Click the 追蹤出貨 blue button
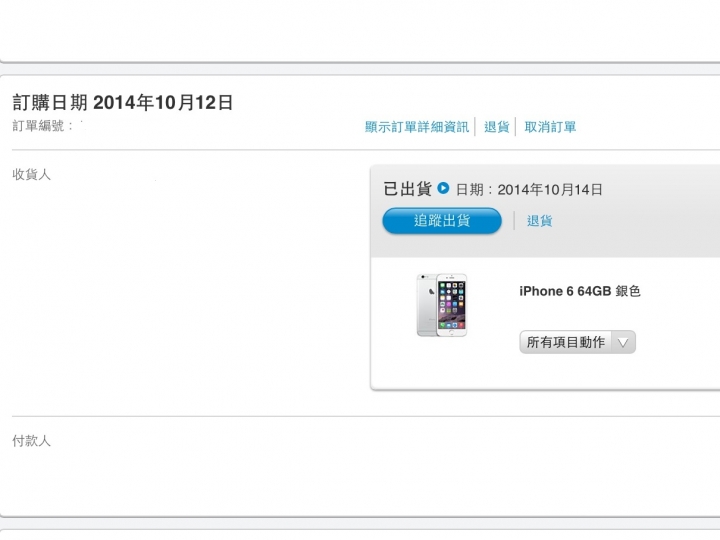 point(442,221)
